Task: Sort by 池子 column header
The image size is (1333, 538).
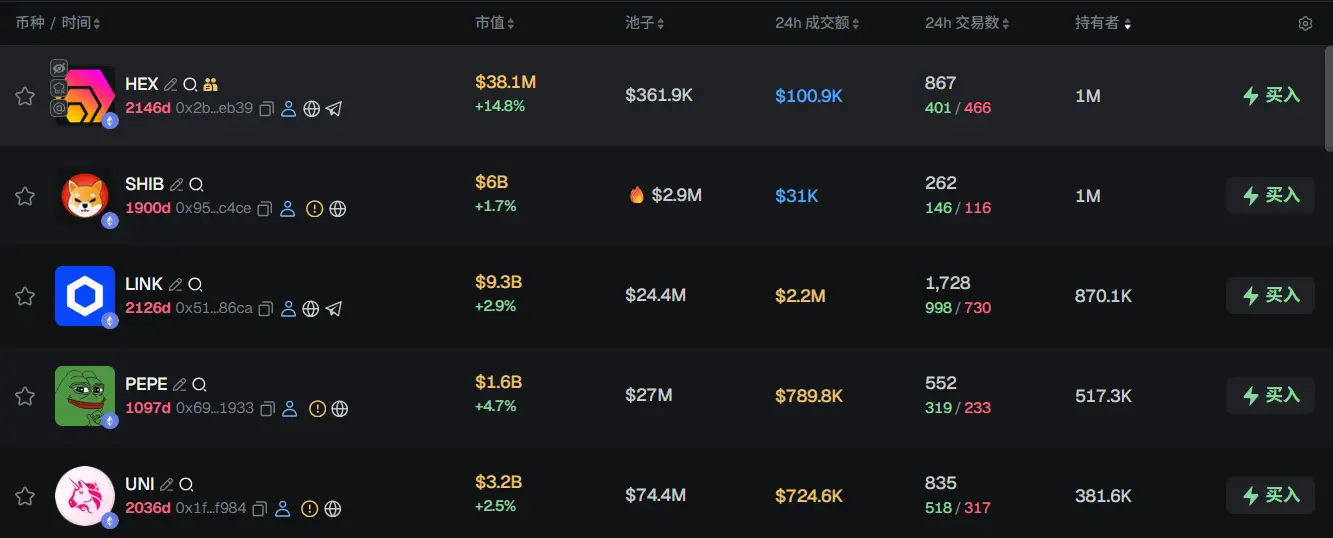Action: pyautogui.click(x=644, y=23)
